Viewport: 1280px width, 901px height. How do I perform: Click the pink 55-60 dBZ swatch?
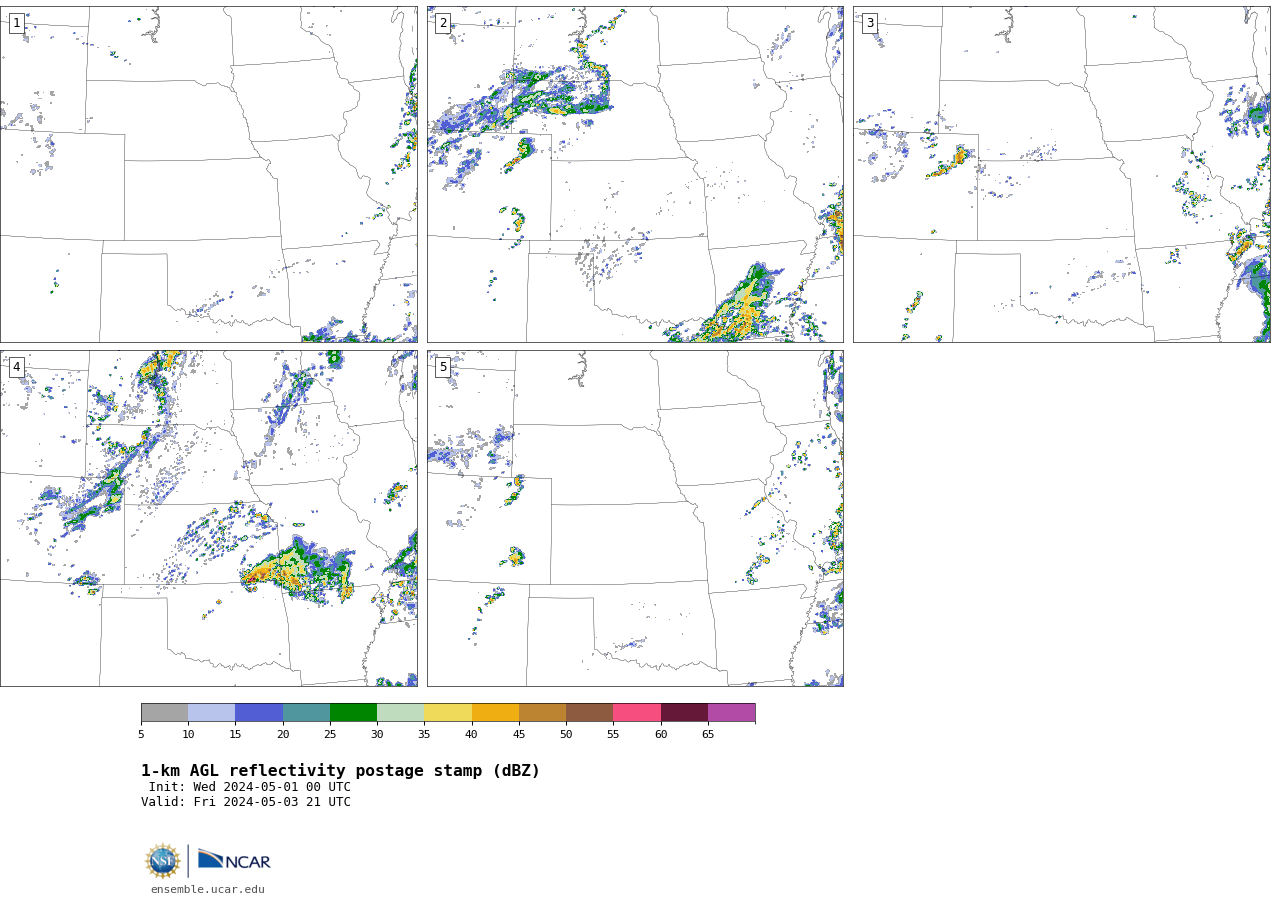tap(637, 712)
